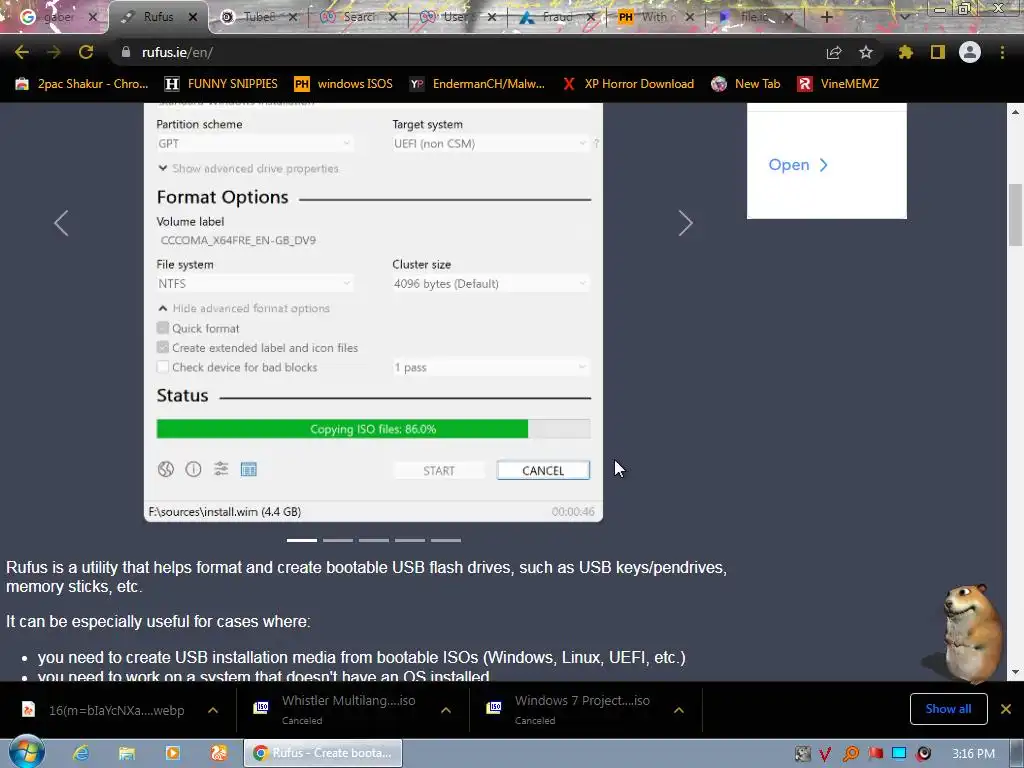Open the File system NTFS dropdown
1024x768 pixels.
pyautogui.click(x=255, y=283)
